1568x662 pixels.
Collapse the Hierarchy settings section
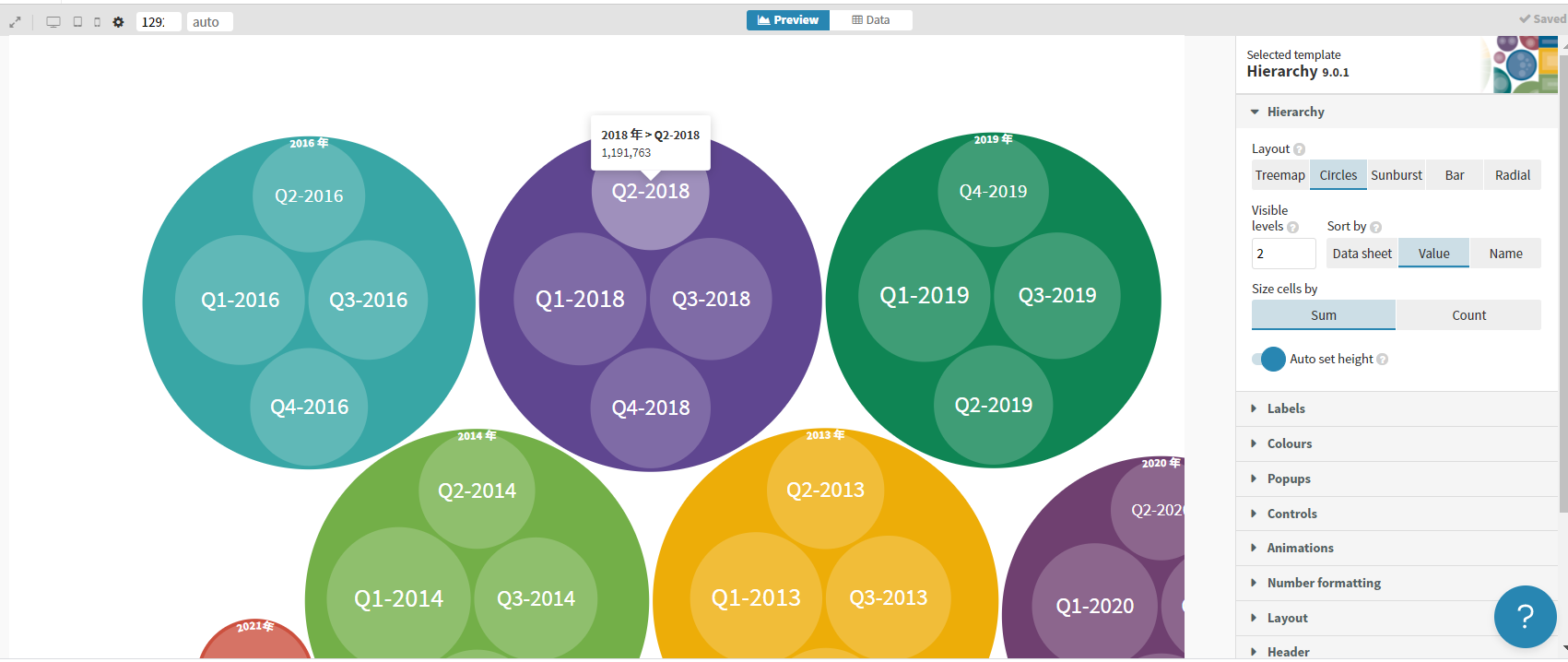(x=1397, y=112)
